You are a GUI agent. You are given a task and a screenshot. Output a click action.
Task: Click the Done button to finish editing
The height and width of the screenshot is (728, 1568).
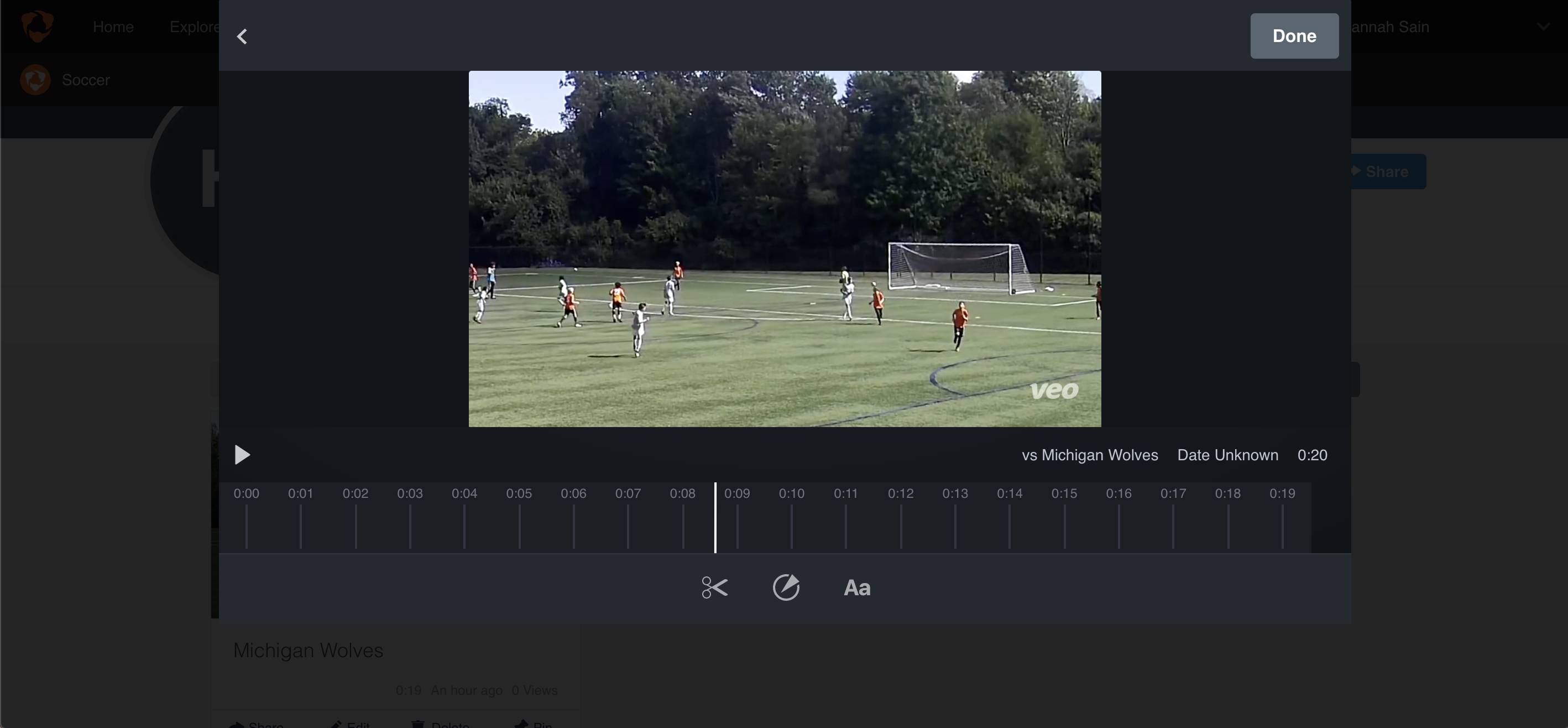[1294, 36]
